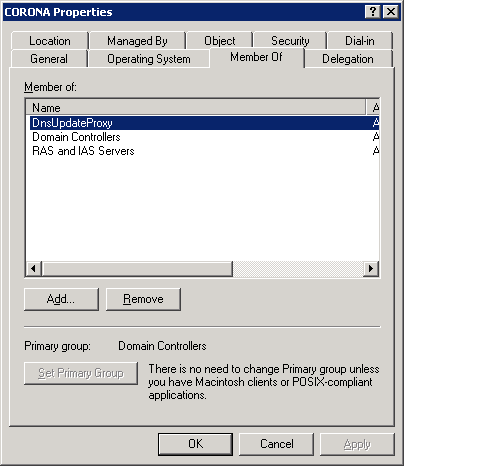500x466 pixels.
Task: Switch to the Managed By tab
Action: pyautogui.click(x=137, y=41)
